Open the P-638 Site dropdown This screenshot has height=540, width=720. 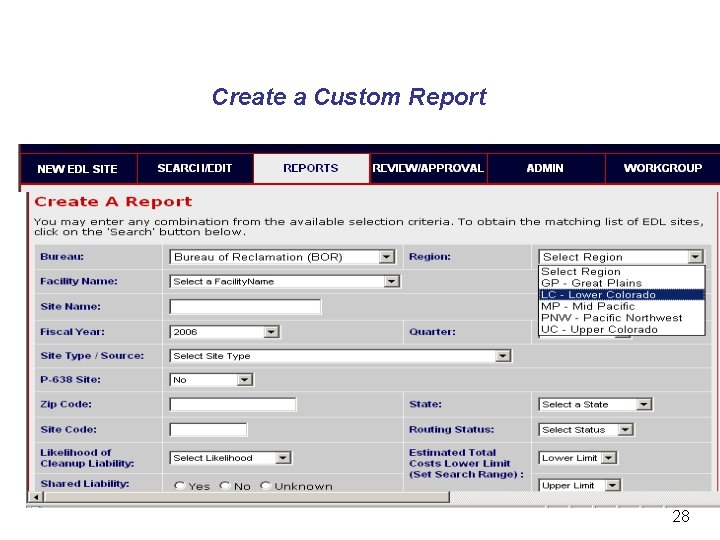click(x=211, y=380)
